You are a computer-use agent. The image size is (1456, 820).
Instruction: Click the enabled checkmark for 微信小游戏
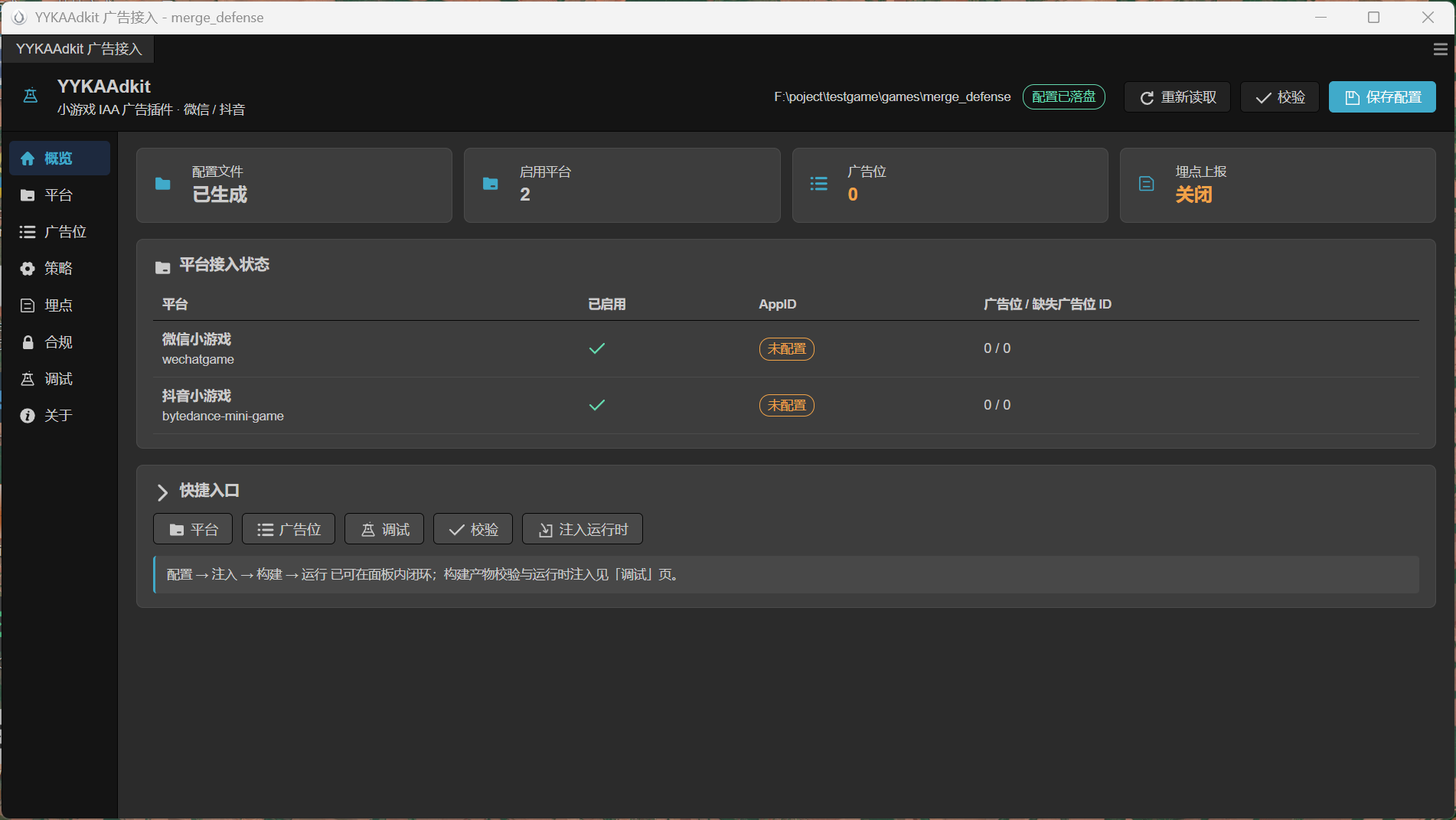[597, 348]
